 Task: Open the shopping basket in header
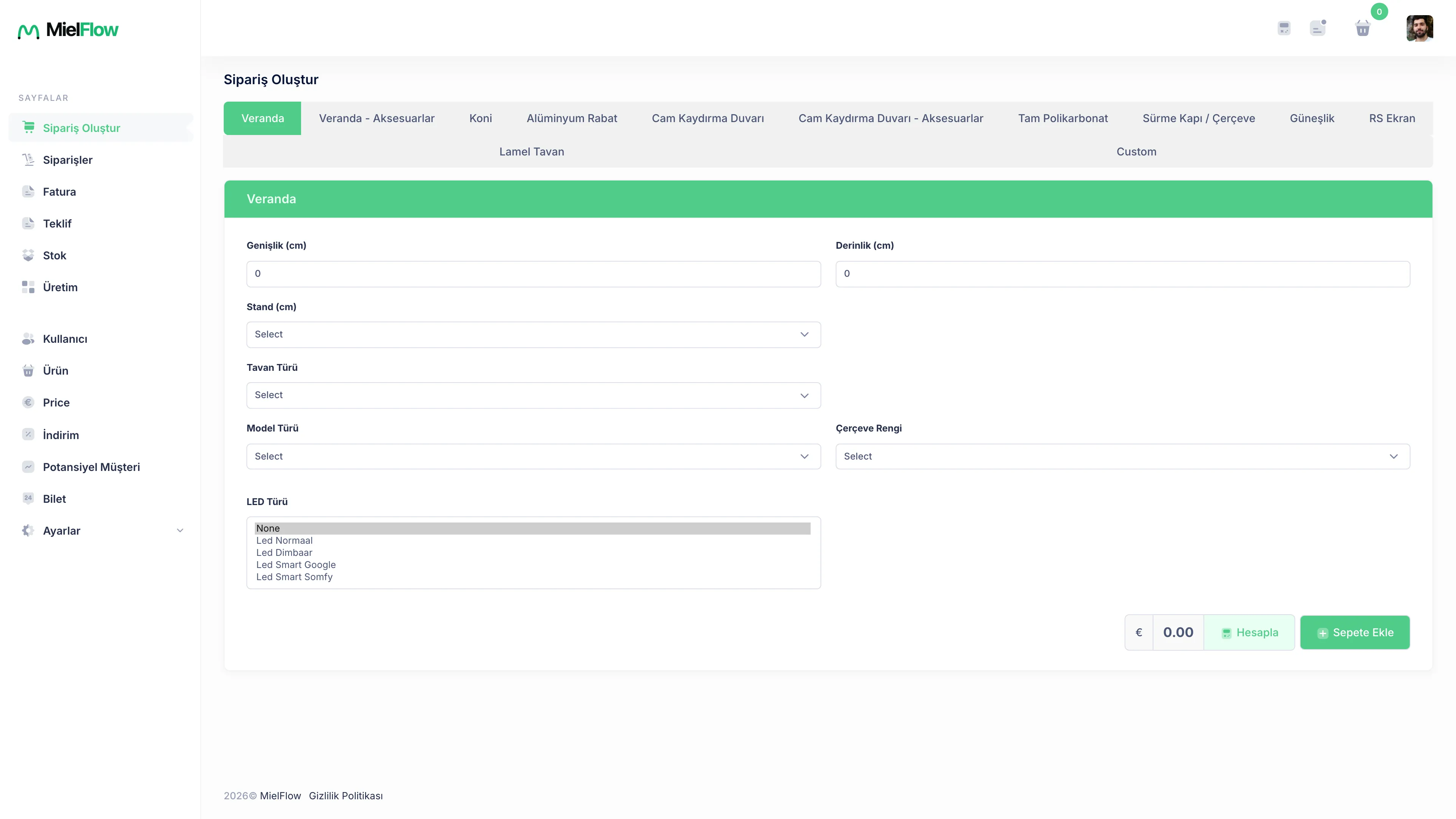[1363, 28]
